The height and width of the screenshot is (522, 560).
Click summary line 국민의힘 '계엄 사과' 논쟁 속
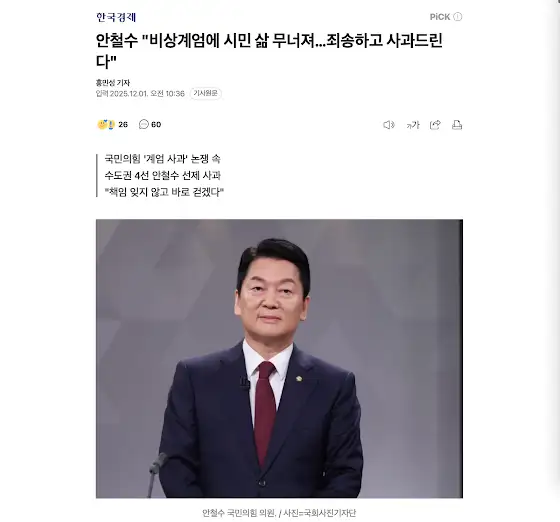[x=162, y=159]
